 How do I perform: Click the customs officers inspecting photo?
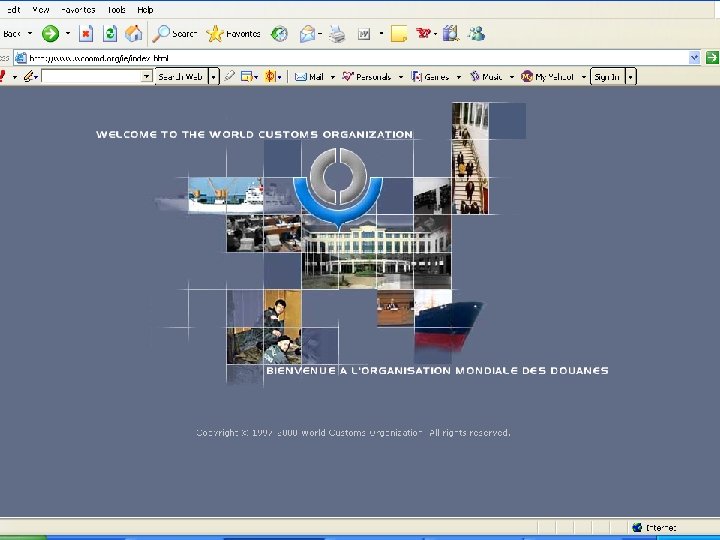tap(264, 327)
